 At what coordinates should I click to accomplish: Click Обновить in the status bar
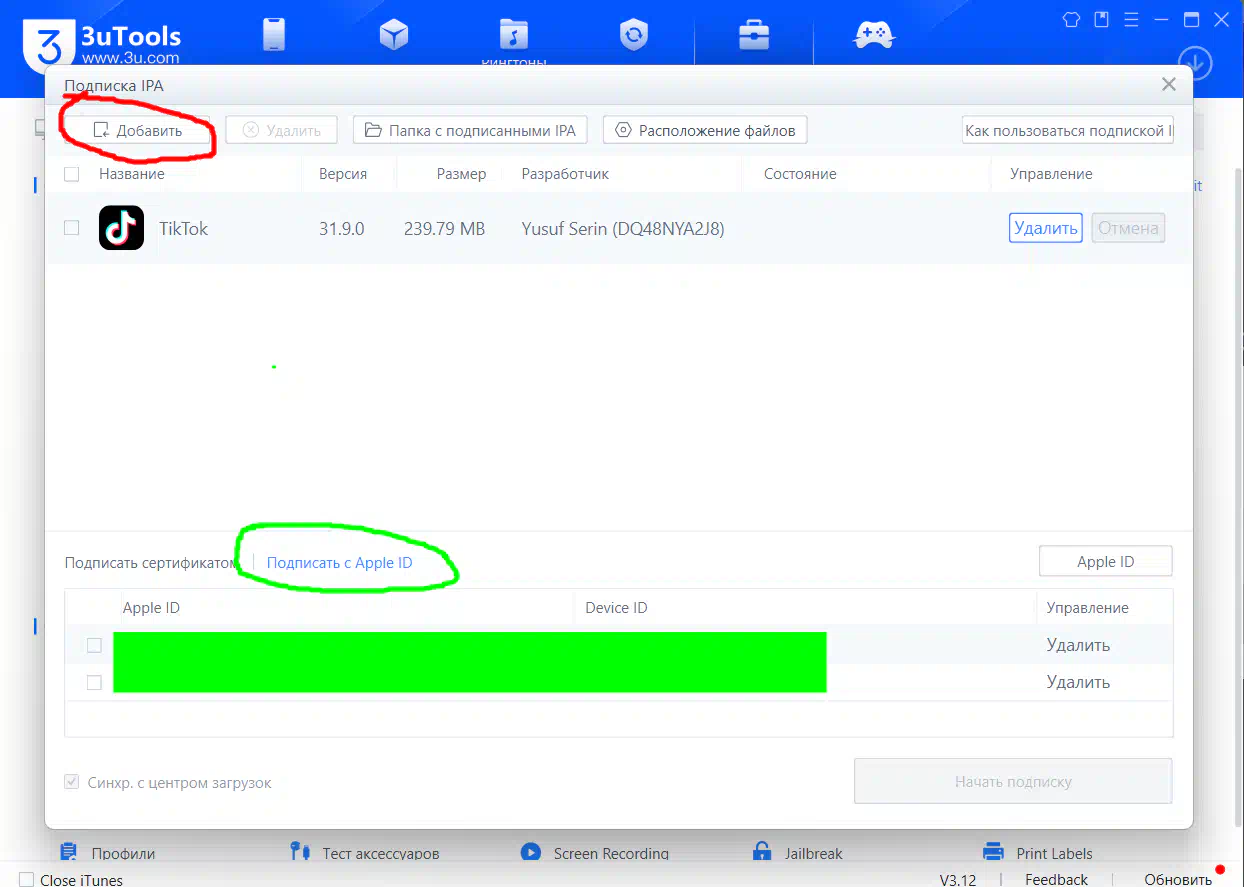(x=1178, y=879)
